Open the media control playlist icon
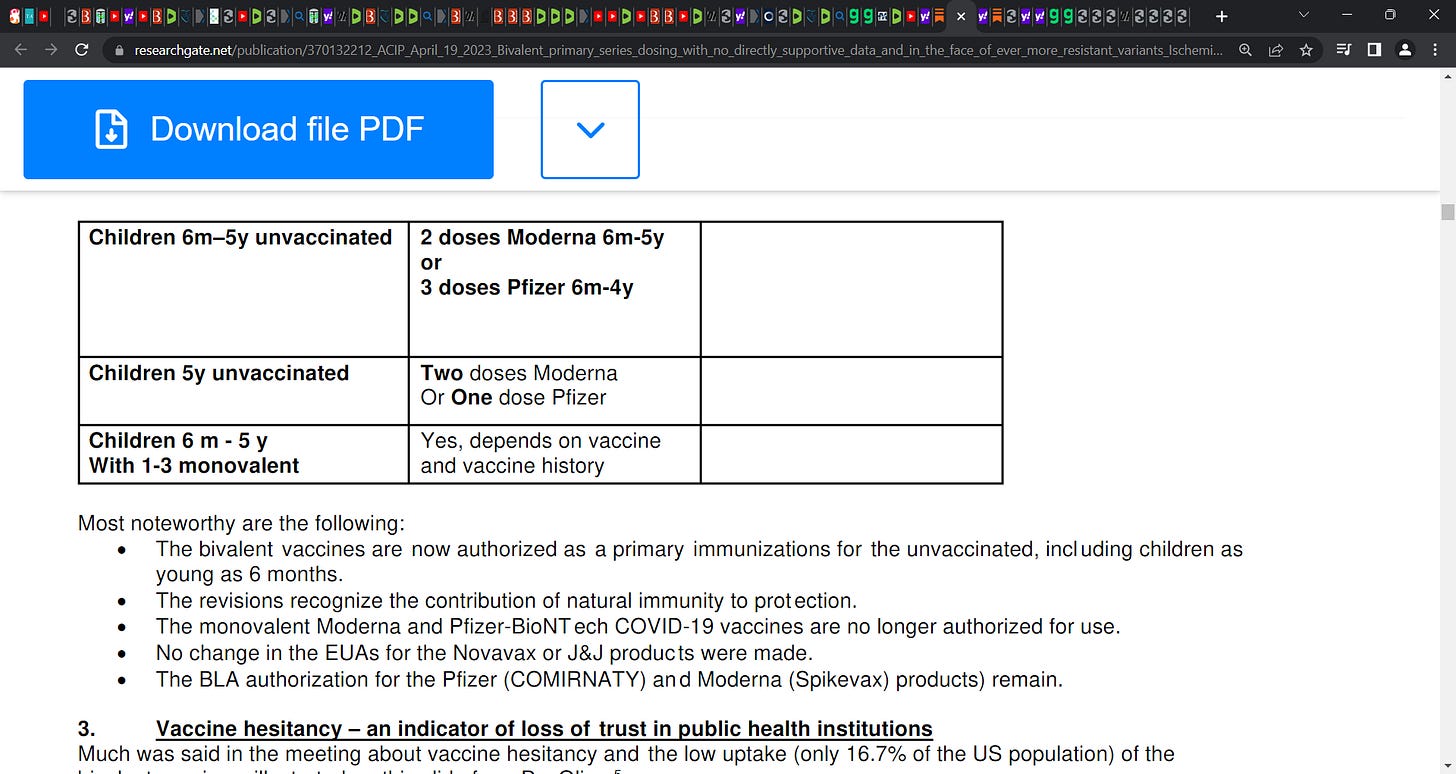 click(1344, 50)
